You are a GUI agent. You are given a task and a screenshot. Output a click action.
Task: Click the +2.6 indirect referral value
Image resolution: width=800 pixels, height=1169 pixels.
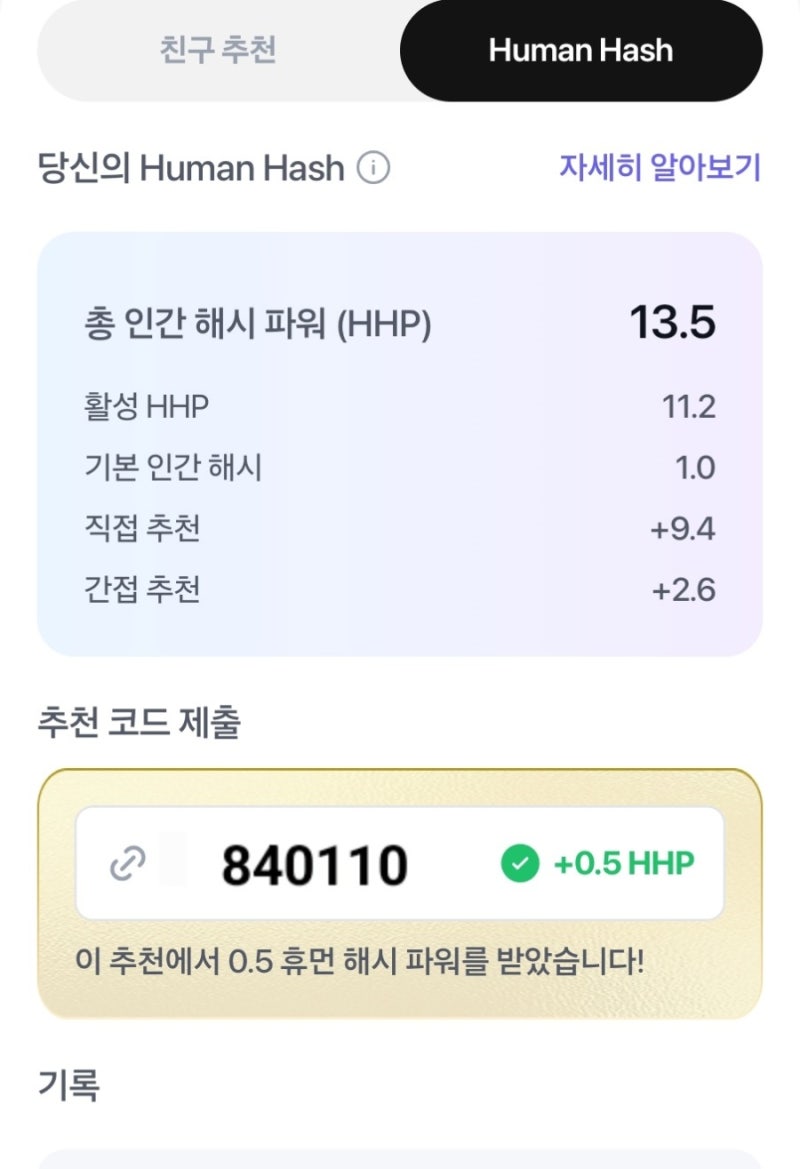pos(684,590)
